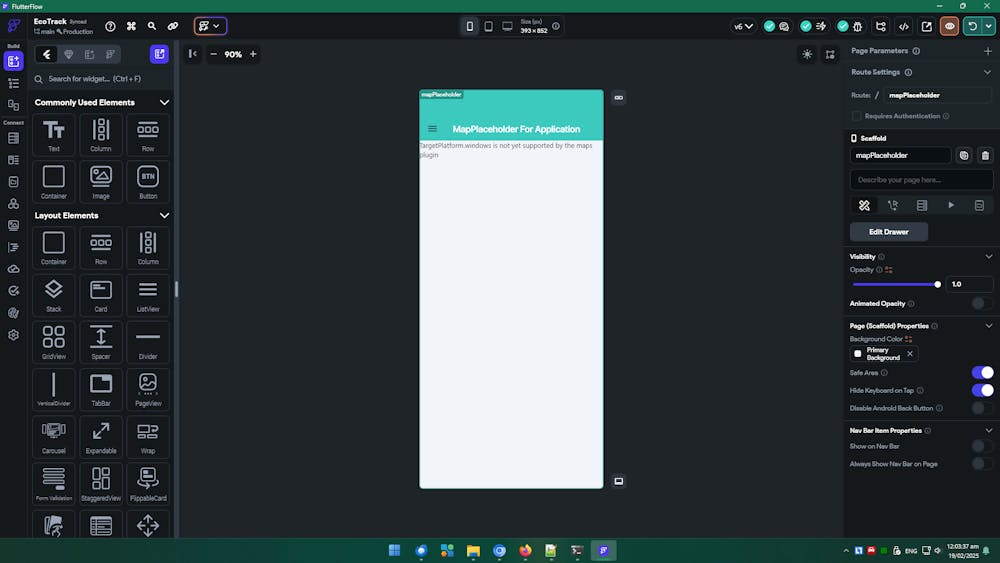The image size is (1000, 563).
Task: Add a page parameter with plus
Action: click(x=988, y=51)
